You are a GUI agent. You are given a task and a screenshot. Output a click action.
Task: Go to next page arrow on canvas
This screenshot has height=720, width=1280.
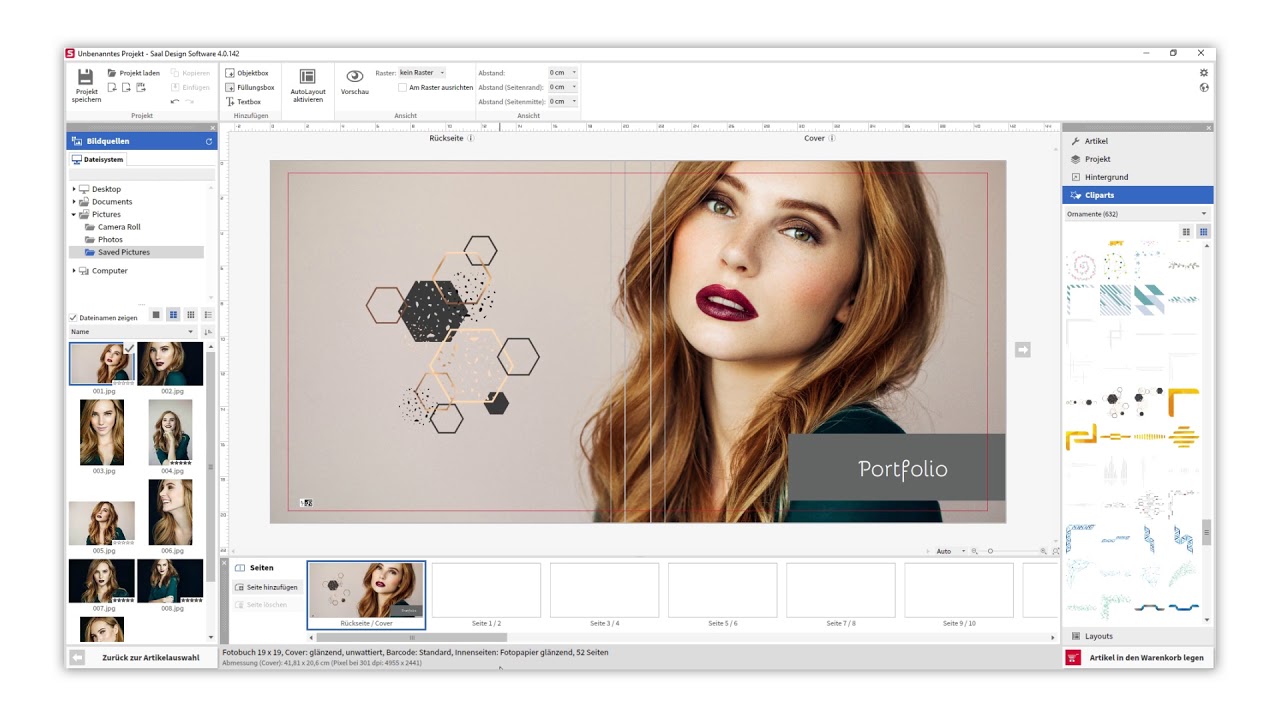1022,349
